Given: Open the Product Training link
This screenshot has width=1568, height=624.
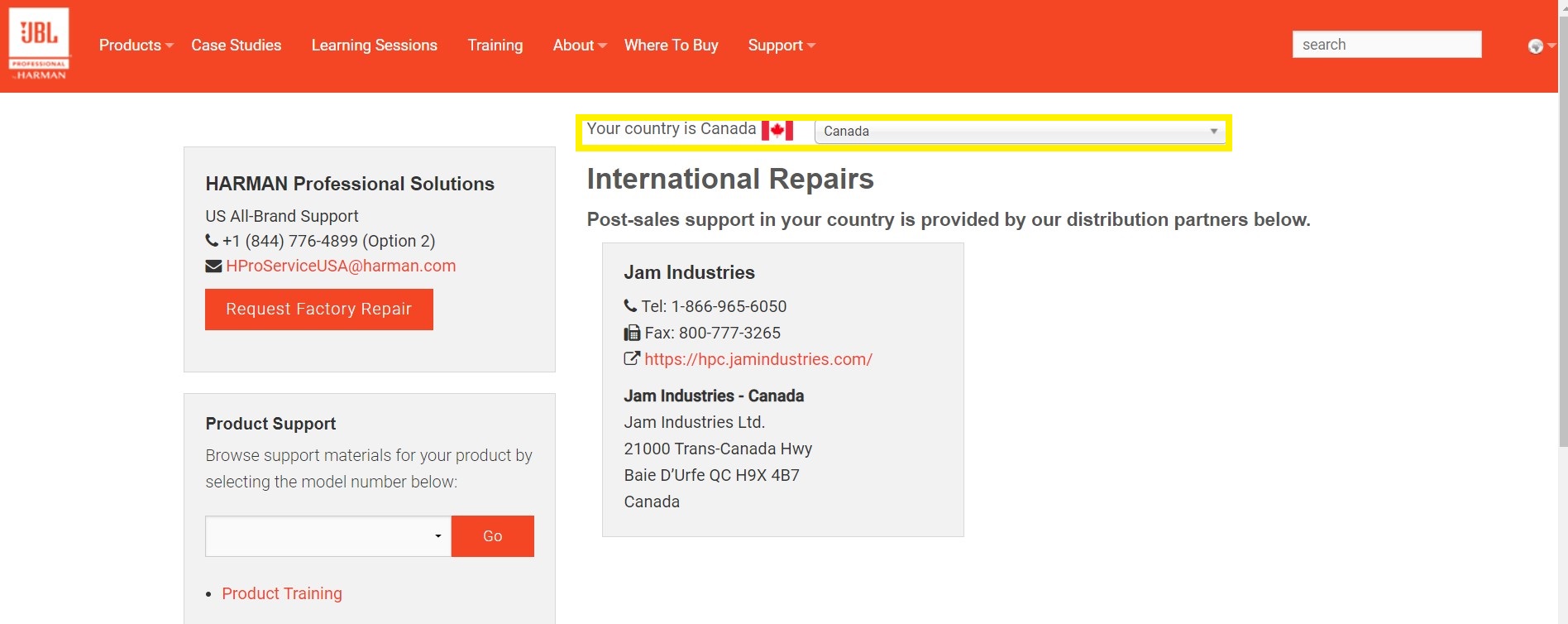Looking at the screenshot, I should coord(282,593).
